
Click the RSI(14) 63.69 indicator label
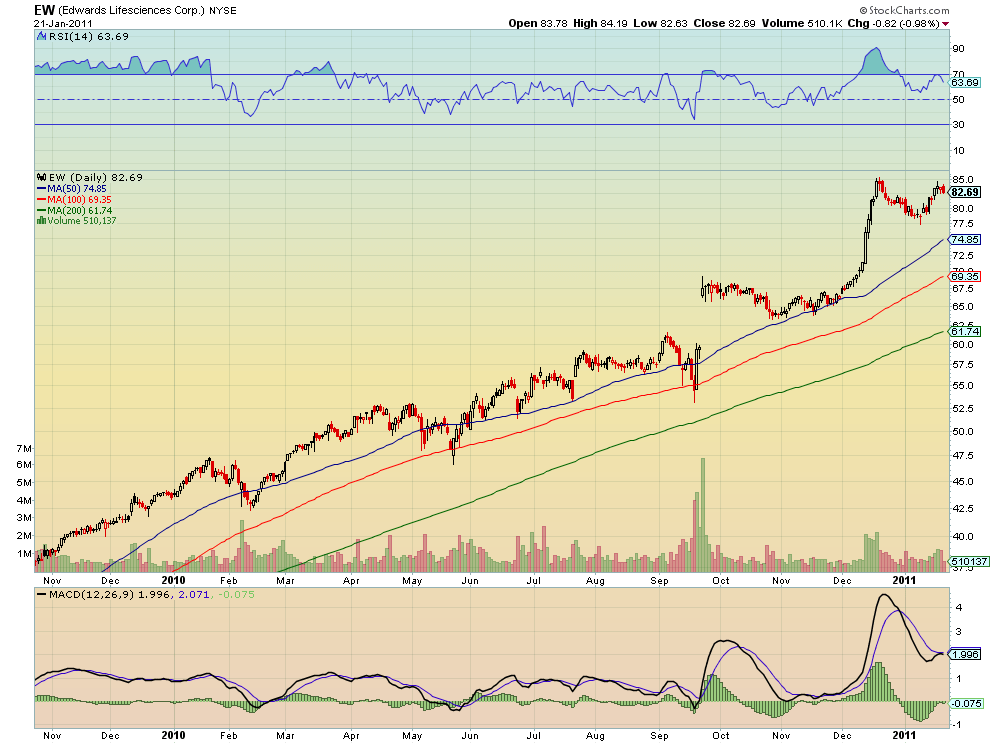coord(88,37)
